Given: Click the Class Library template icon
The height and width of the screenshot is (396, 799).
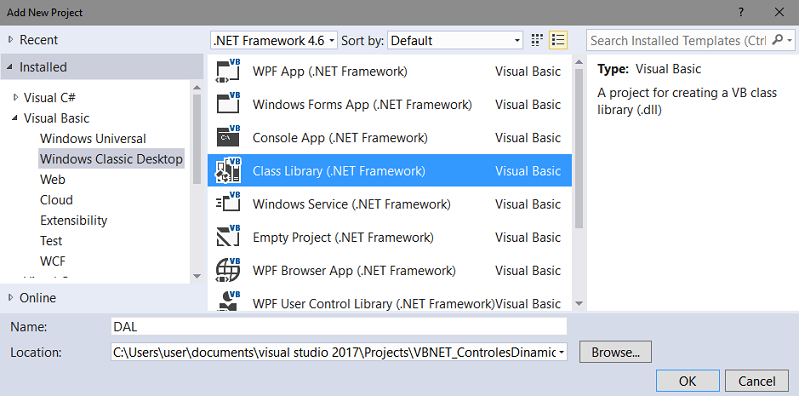Looking at the screenshot, I should coord(228,171).
